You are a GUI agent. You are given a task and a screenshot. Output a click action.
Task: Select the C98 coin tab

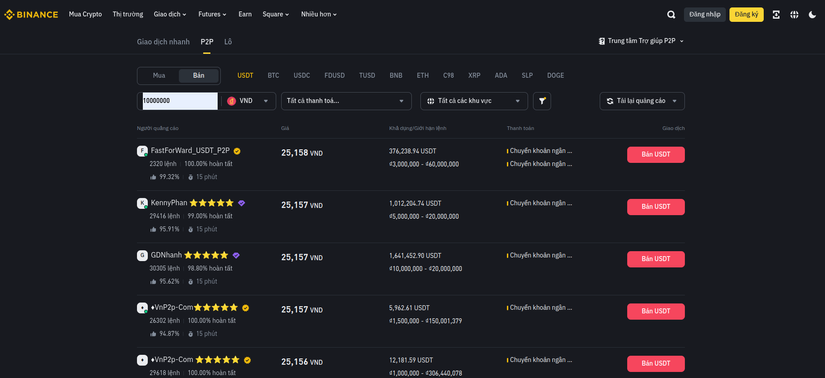pyautogui.click(x=448, y=75)
